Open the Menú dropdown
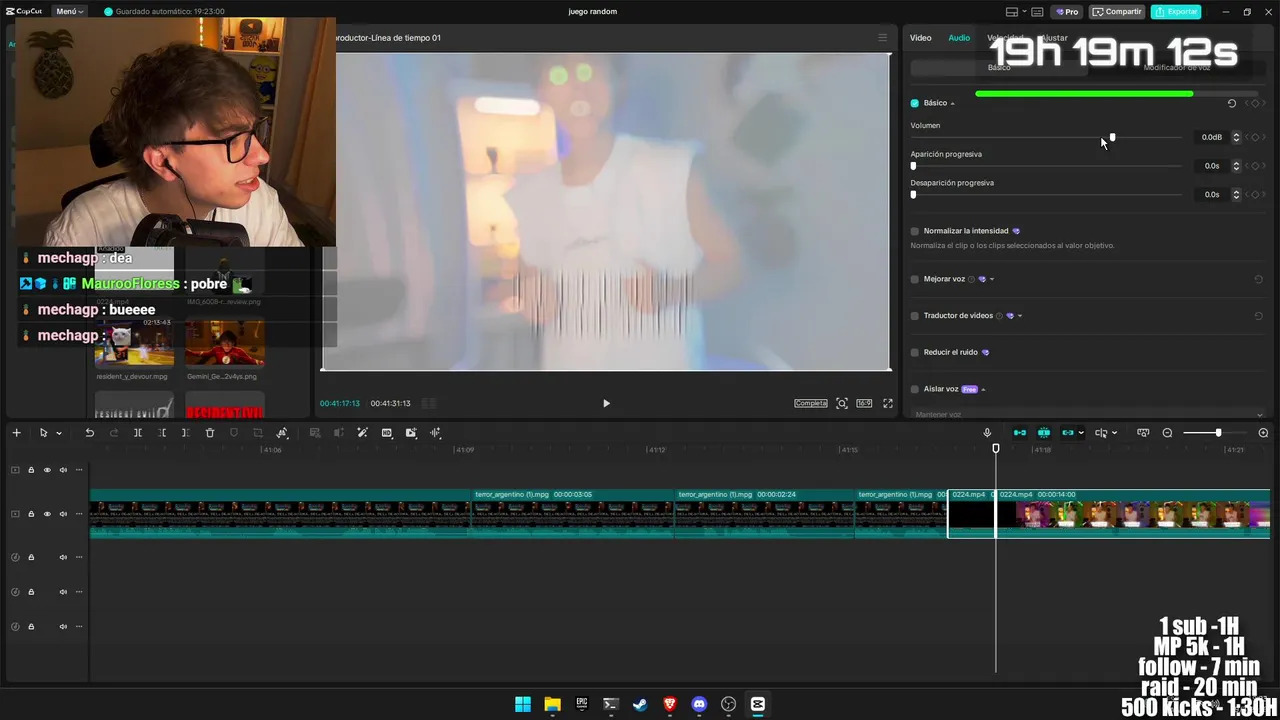This screenshot has width=1280, height=720. tap(69, 12)
